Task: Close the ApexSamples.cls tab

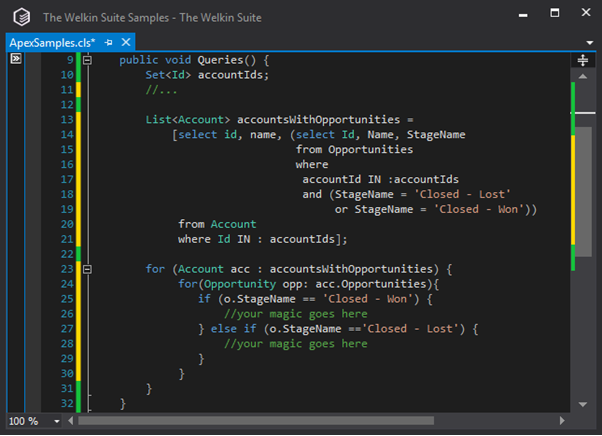Action: 128,43
